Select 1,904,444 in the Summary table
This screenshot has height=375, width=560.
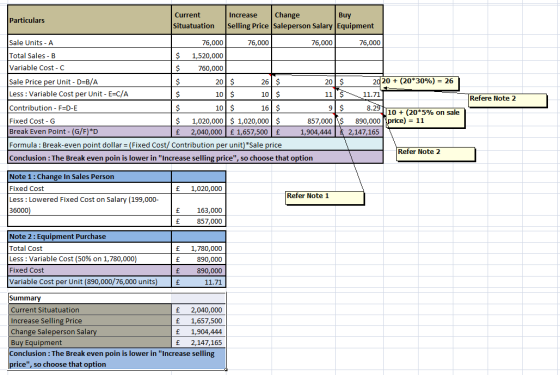[x=199, y=331]
